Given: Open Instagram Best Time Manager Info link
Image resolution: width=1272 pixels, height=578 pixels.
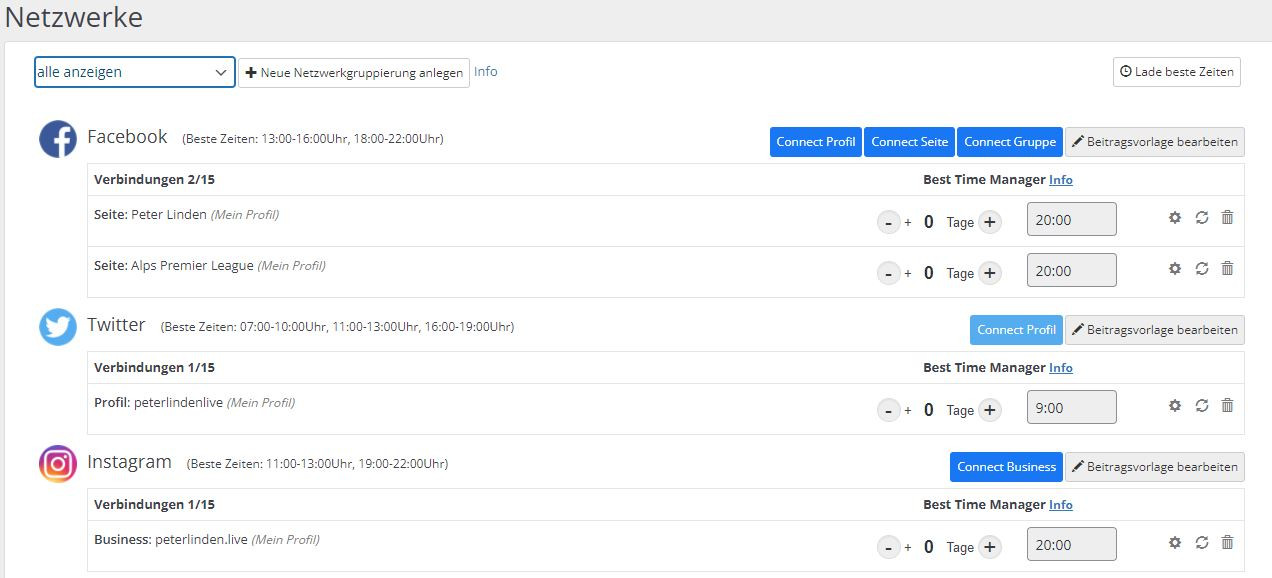Looking at the screenshot, I should (x=1061, y=505).
